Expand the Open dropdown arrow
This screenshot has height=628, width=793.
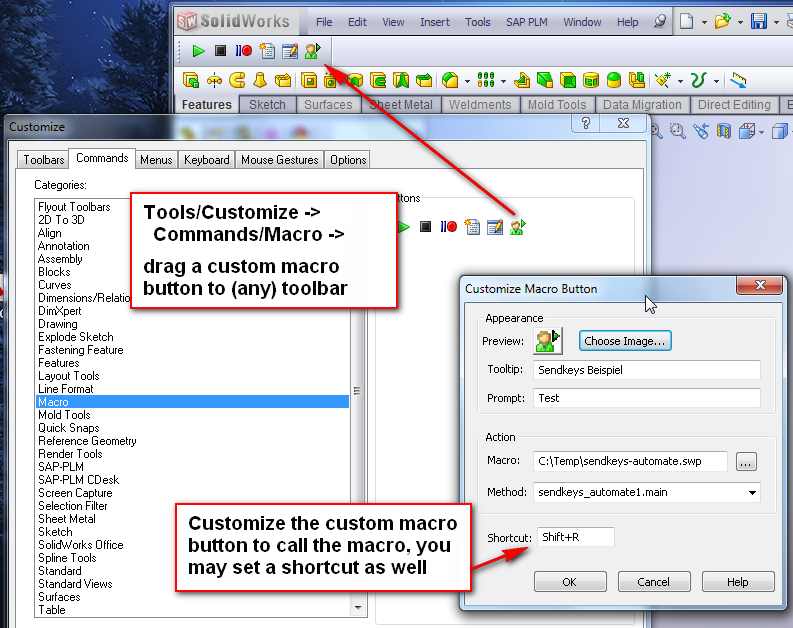(740, 23)
